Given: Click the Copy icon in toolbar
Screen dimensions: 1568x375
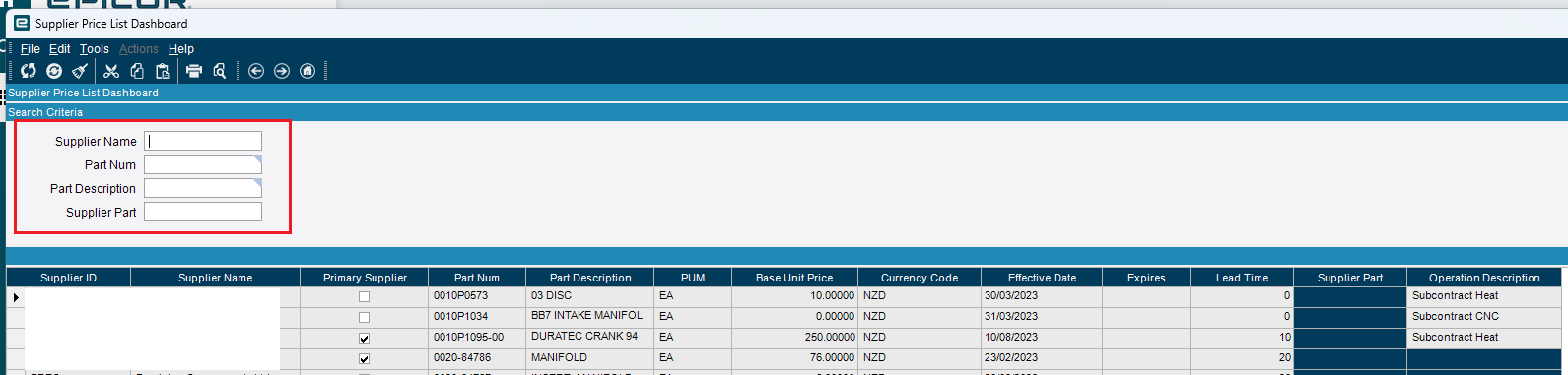Looking at the screenshot, I should [x=137, y=71].
